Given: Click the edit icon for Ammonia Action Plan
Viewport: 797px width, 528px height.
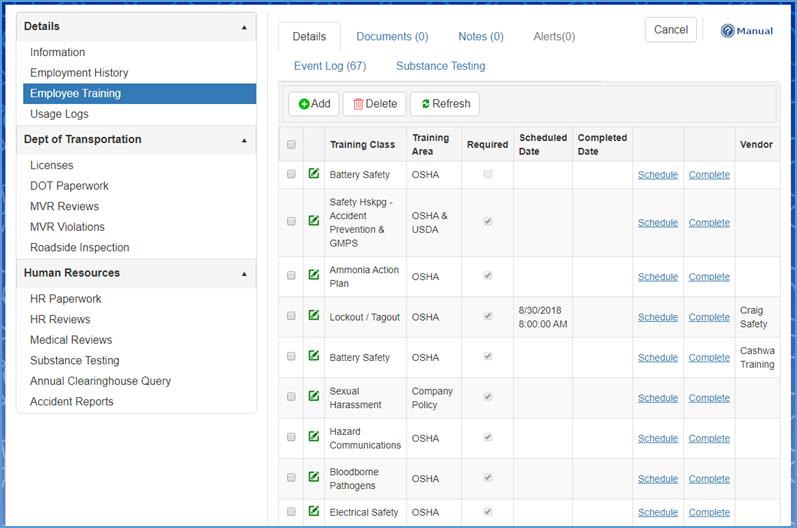Looking at the screenshot, I should [x=314, y=274].
